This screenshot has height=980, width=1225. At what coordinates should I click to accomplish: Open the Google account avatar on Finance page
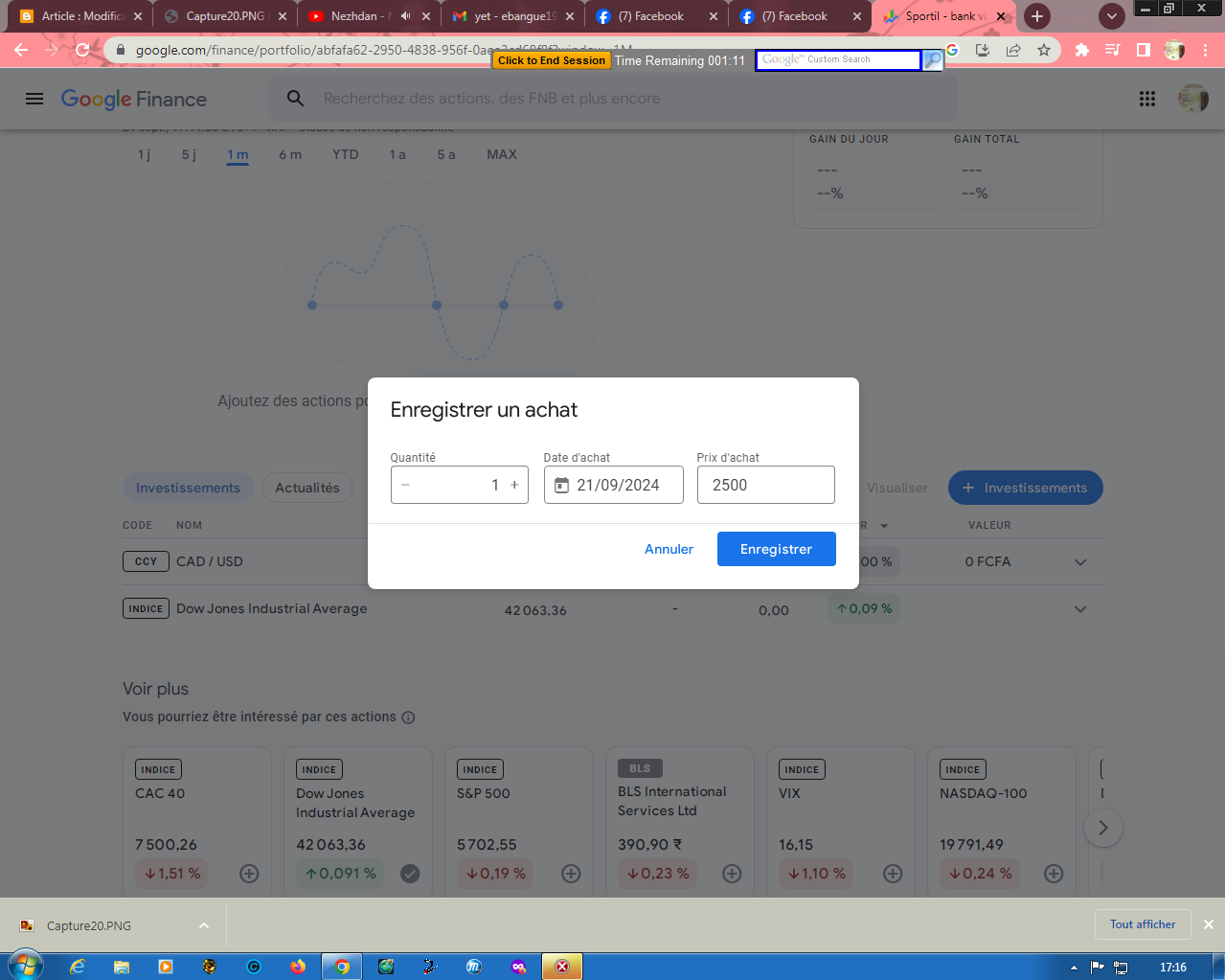pos(1192,98)
